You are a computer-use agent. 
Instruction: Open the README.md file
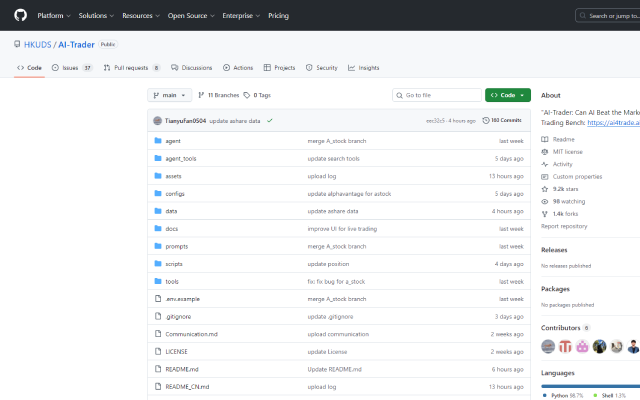[181, 368]
